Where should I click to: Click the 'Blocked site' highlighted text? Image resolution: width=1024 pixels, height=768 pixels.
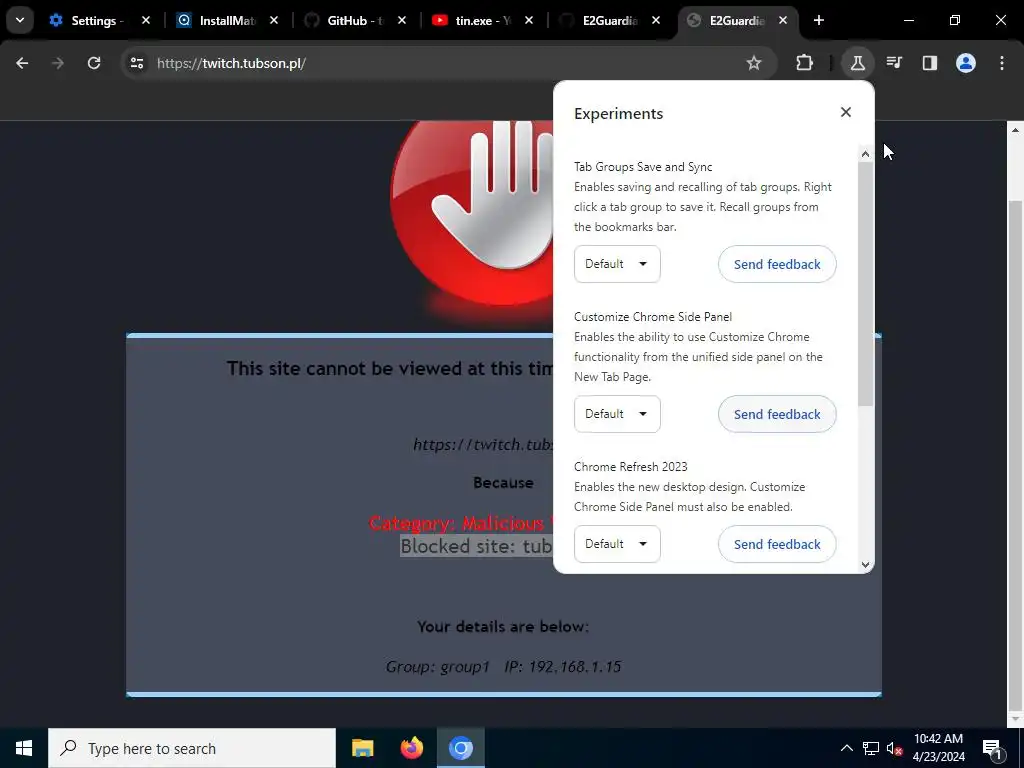tap(476, 546)
